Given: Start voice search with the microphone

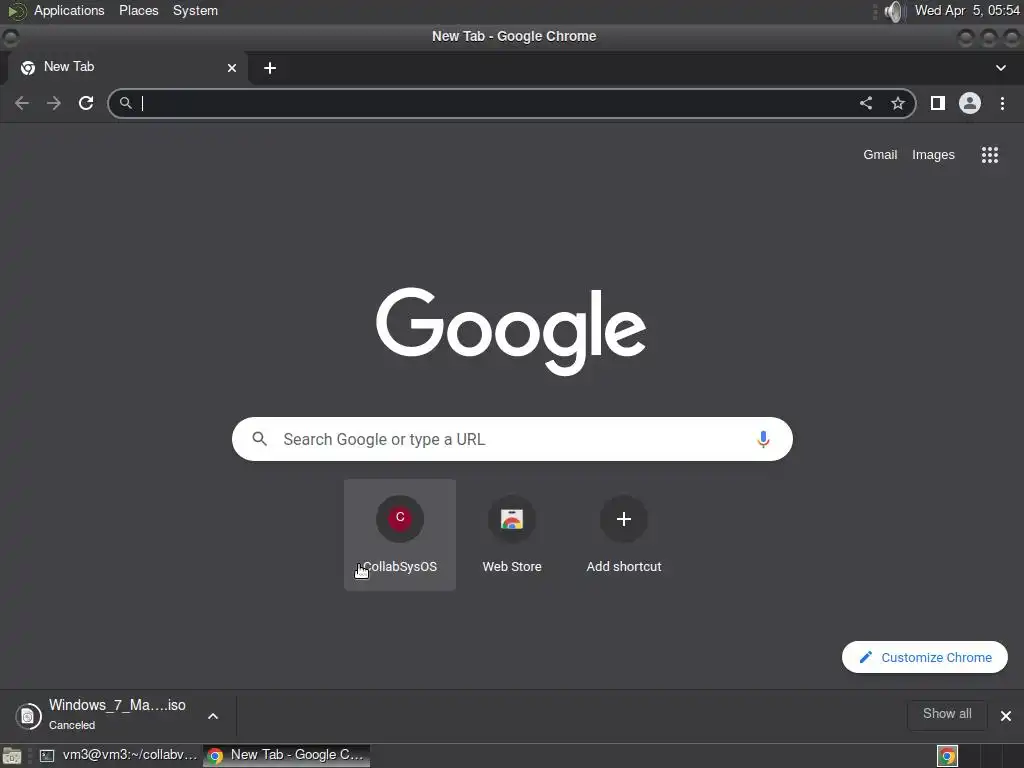Looking at the screenshot, I should click(763, 439).
